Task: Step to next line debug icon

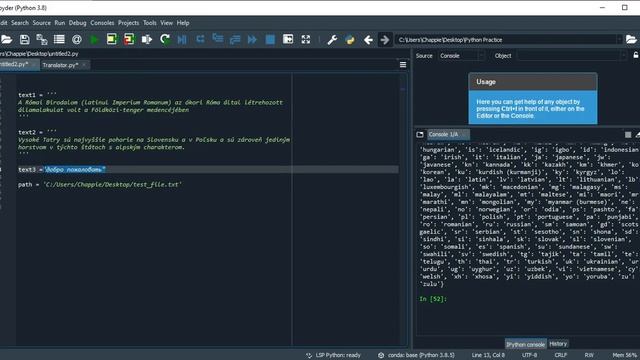Action: [x=200, y=39]
